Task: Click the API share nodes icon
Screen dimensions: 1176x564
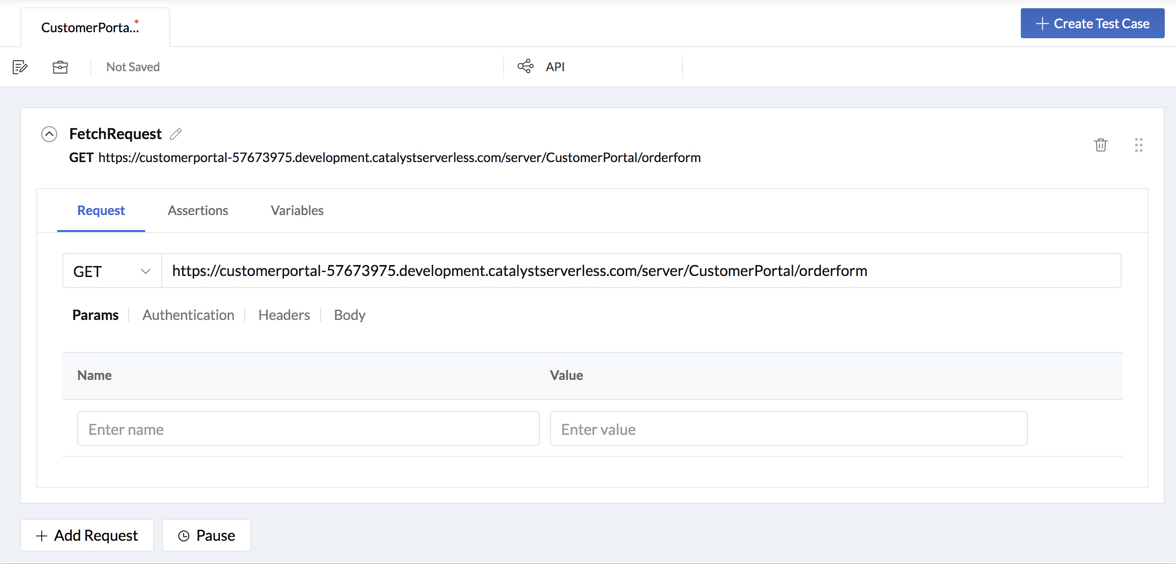Action: coord(525,67)
